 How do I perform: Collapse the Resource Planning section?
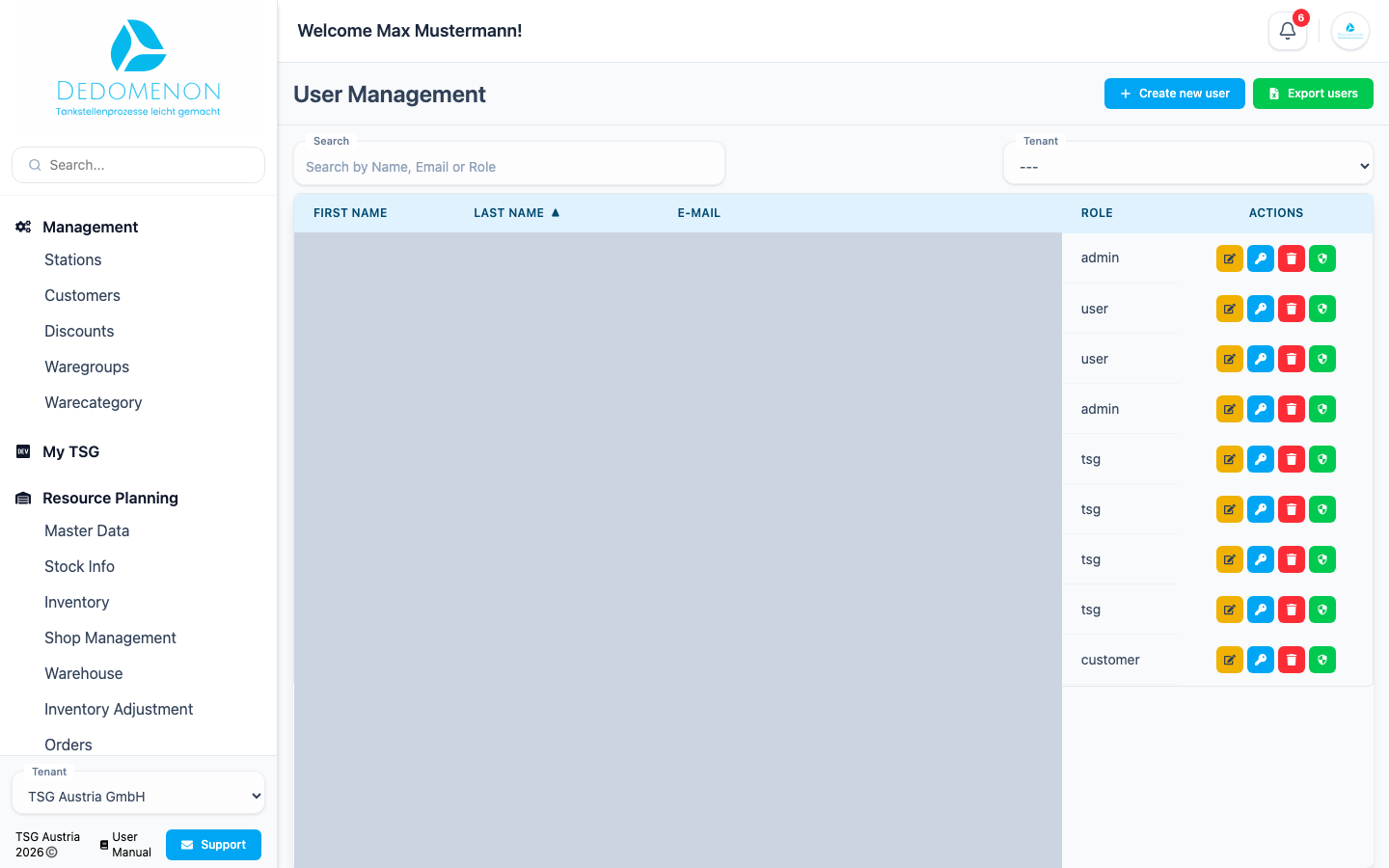110,498
